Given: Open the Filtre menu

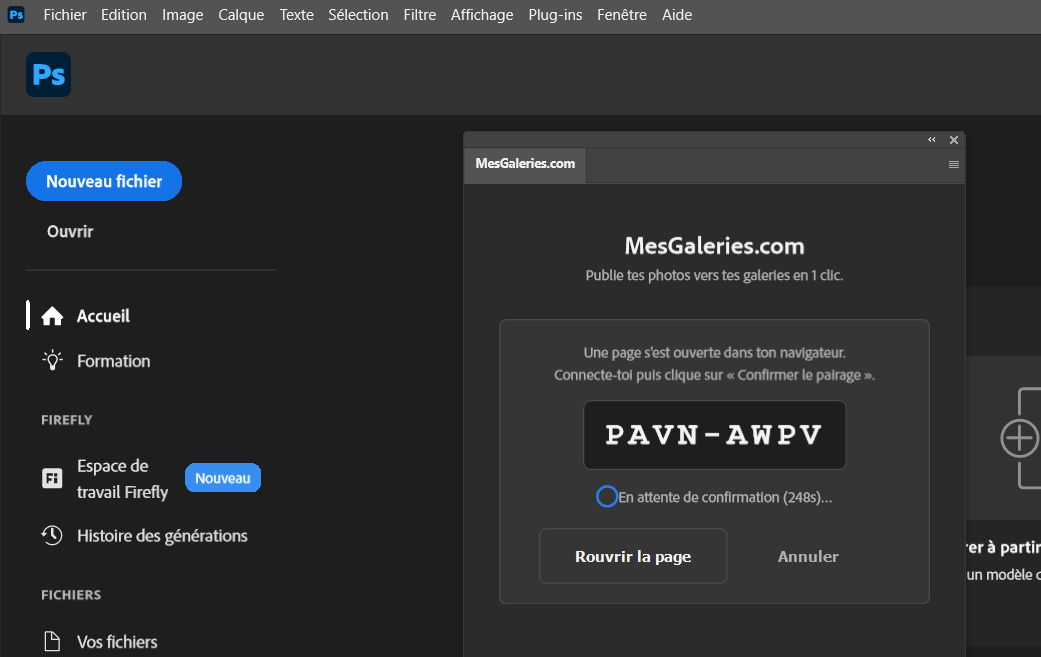Looking at the screenshot, I should pyautogui.click(x=420, y=15).
